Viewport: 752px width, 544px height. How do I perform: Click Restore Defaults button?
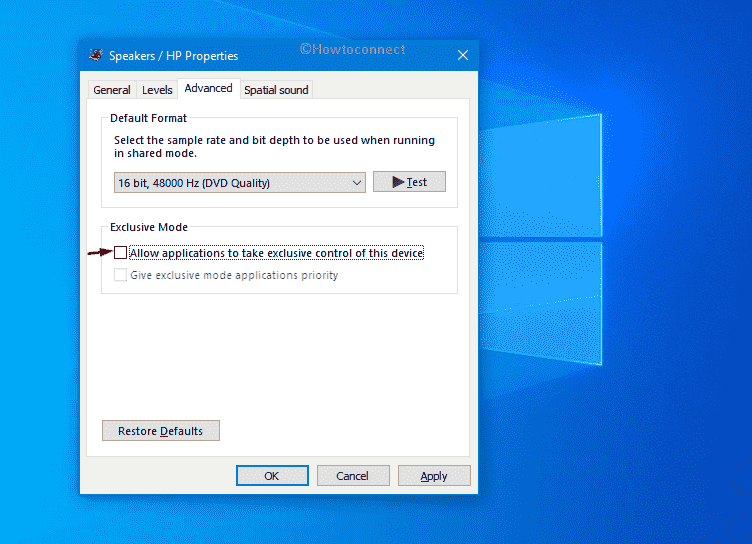coord(161,431)
